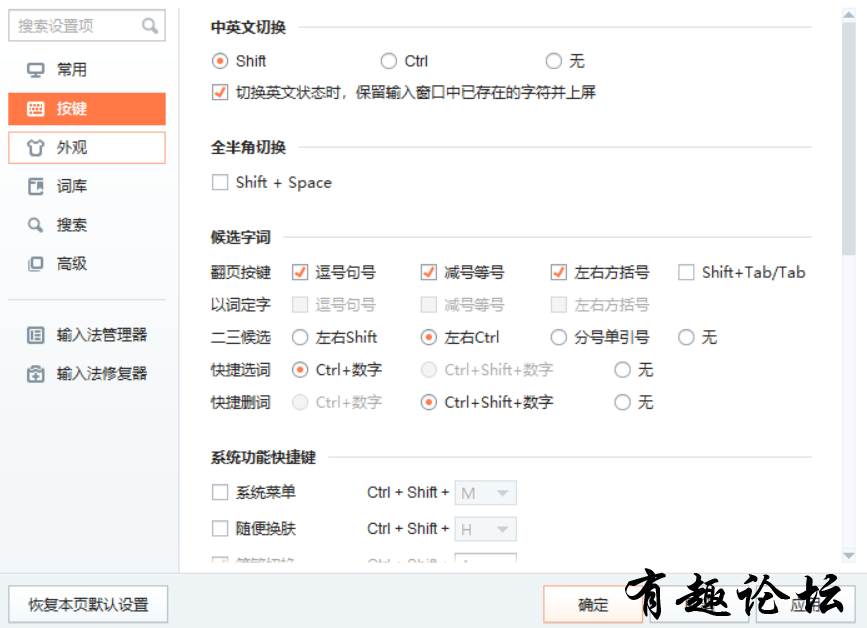Click the list icon beside 输入法管理器
This screenshot has height=628, width=867.
pyautogui.click(x=36, y=335)
